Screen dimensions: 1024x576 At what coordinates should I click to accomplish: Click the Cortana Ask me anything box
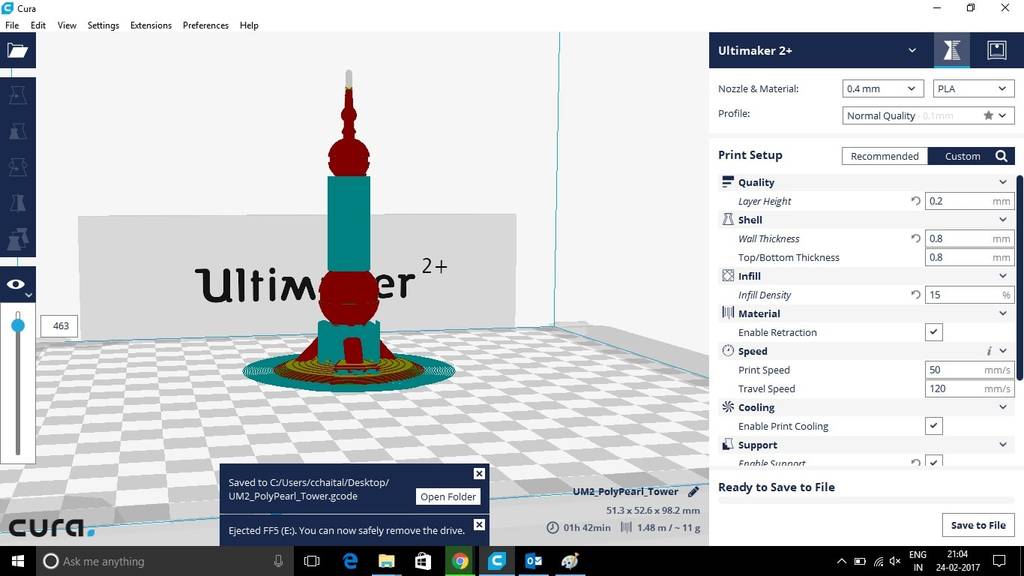coord(163,561)
